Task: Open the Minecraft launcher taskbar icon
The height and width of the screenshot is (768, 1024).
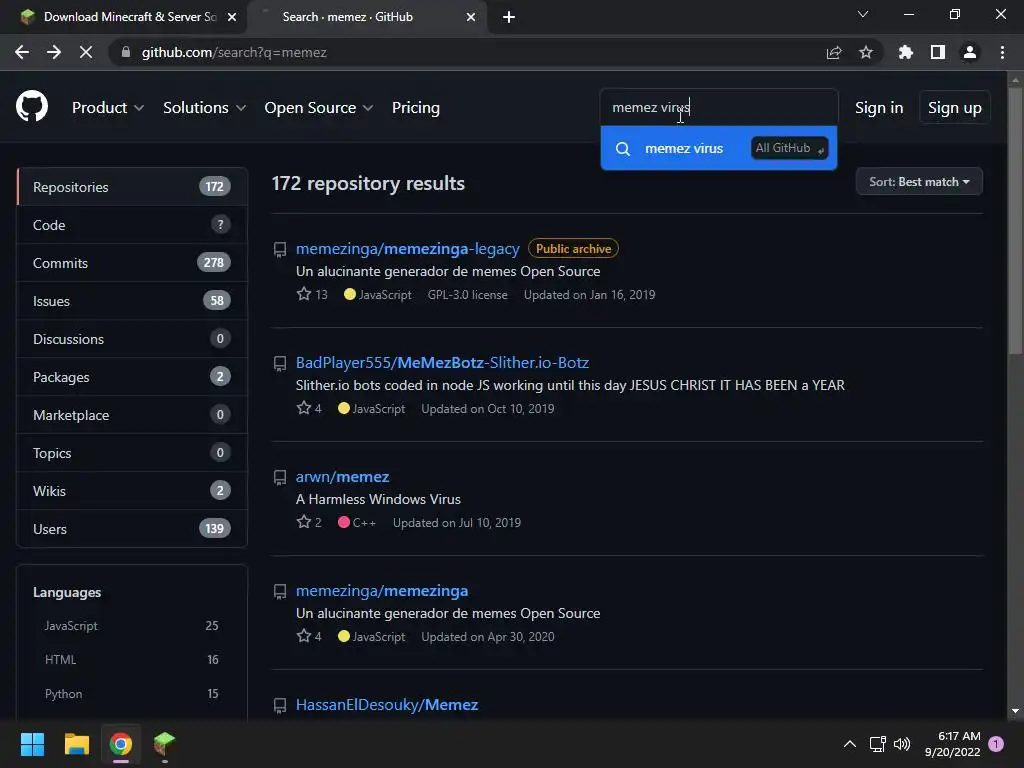Action: point(165,744)
